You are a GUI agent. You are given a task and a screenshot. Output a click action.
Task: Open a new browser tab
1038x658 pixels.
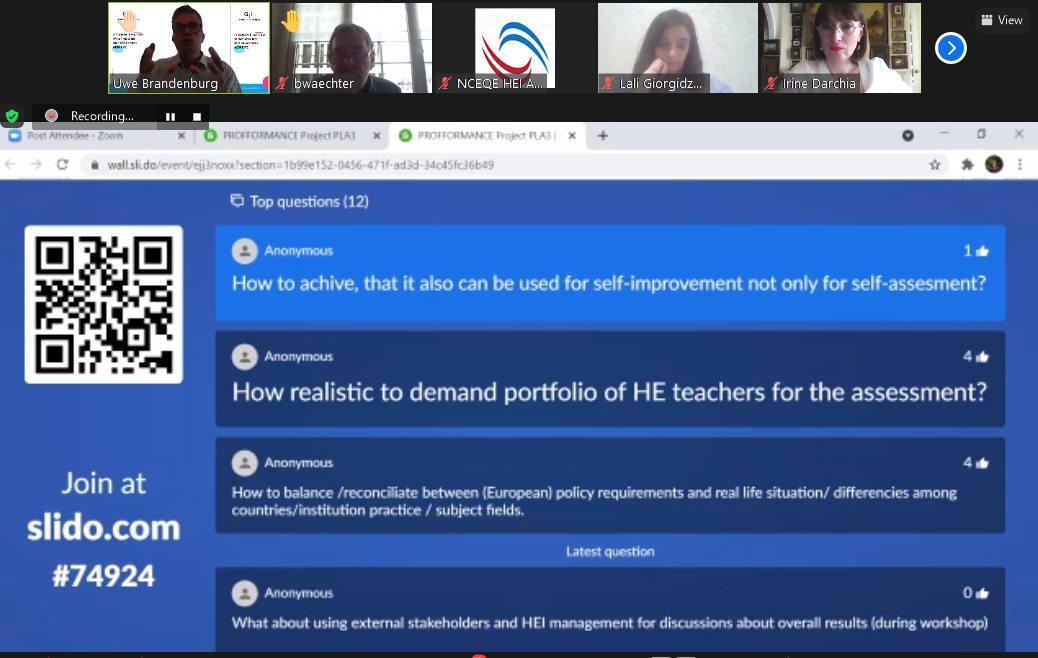[x=602, y=136]
